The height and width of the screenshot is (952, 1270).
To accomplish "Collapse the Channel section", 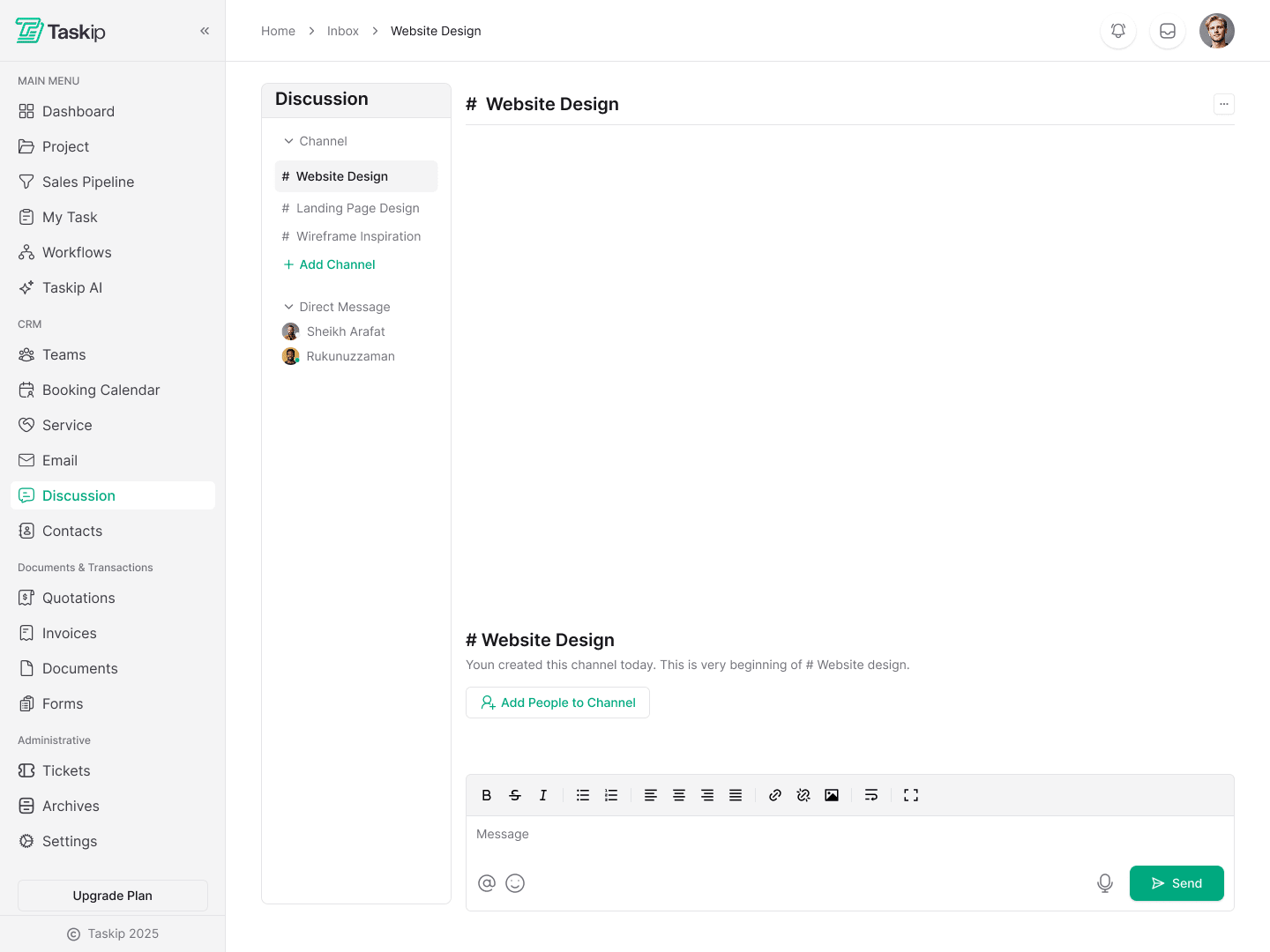I will (x=288, y=141).
